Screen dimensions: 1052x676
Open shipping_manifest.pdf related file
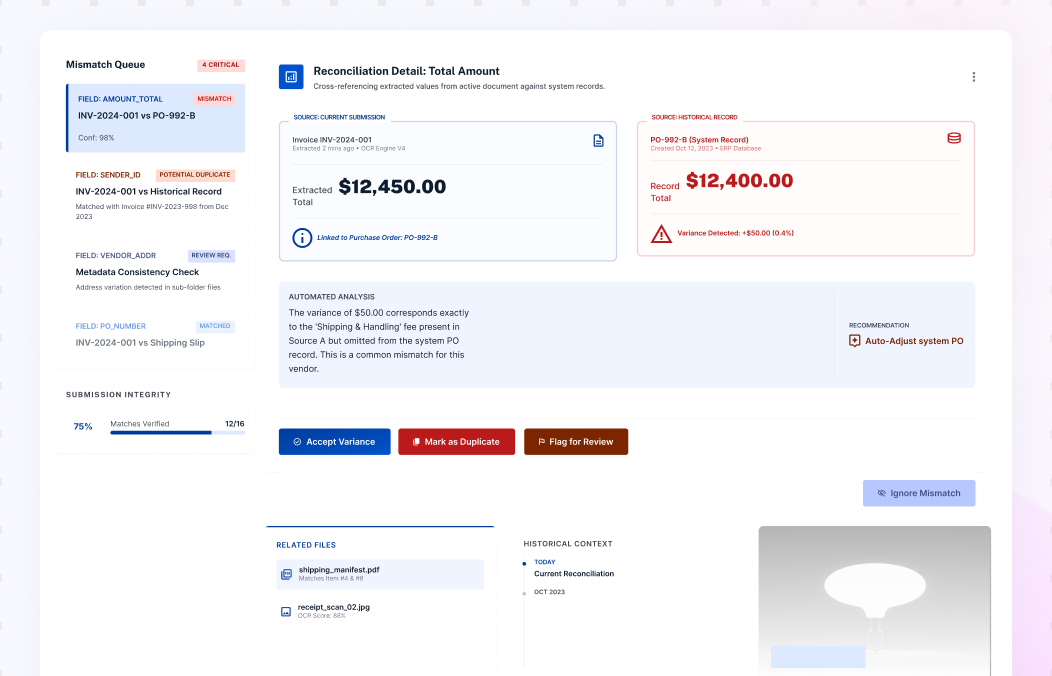click(380, 574)
